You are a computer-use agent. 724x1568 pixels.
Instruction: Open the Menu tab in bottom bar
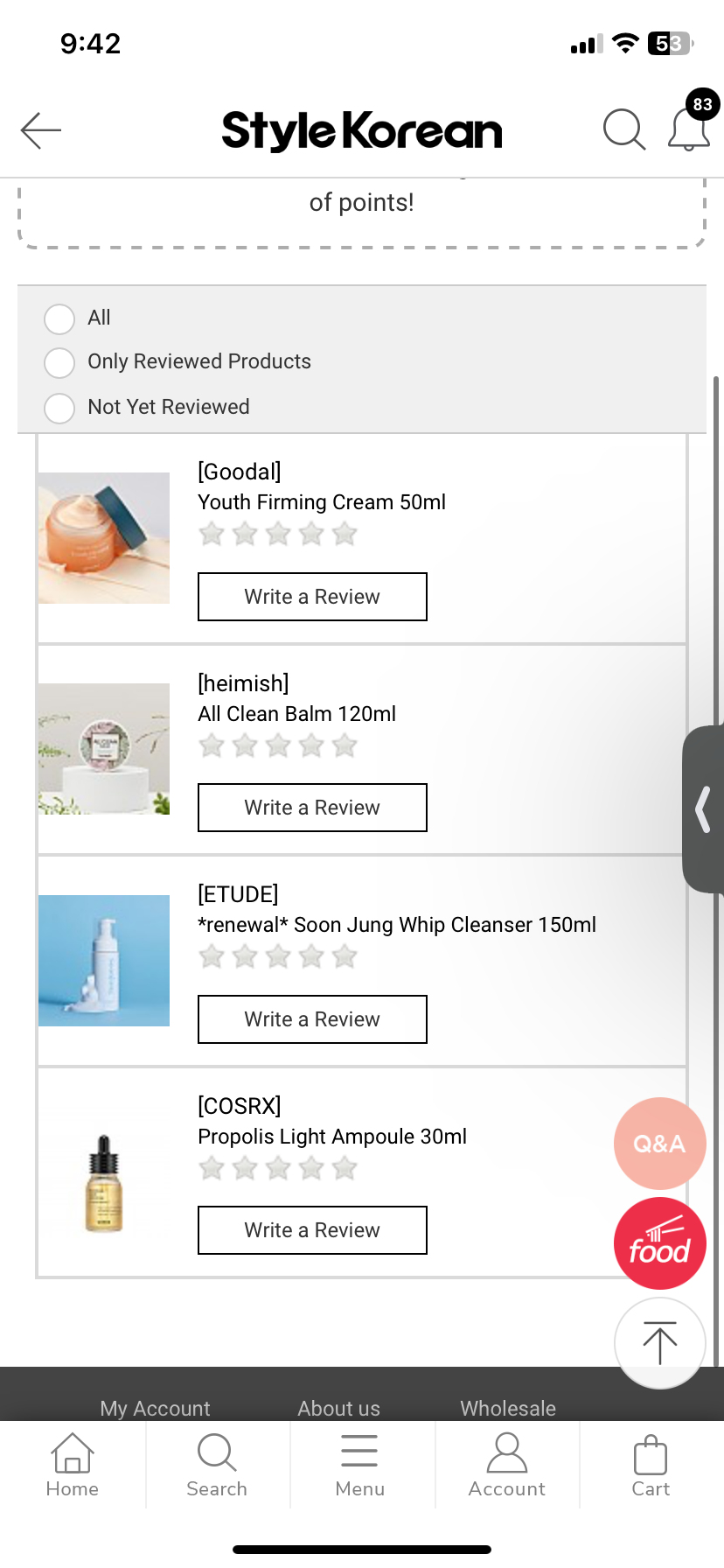coord(360,1465)
